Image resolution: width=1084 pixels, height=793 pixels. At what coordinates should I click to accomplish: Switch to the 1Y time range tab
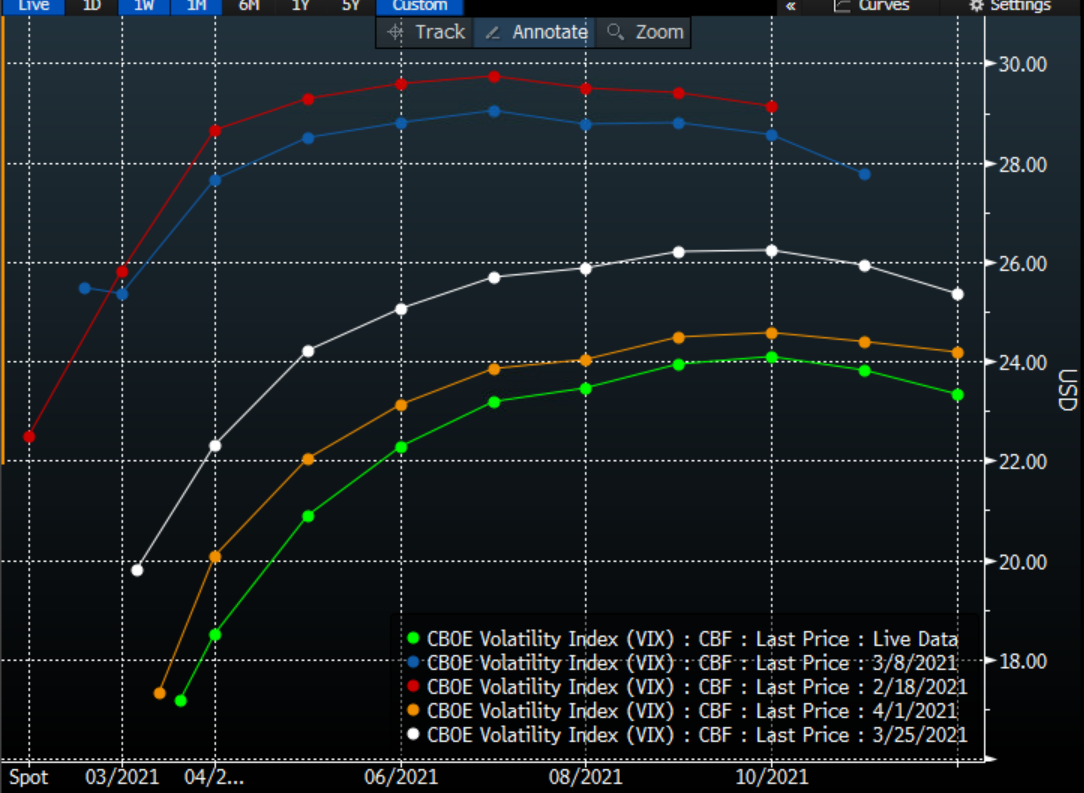point(300,6)
